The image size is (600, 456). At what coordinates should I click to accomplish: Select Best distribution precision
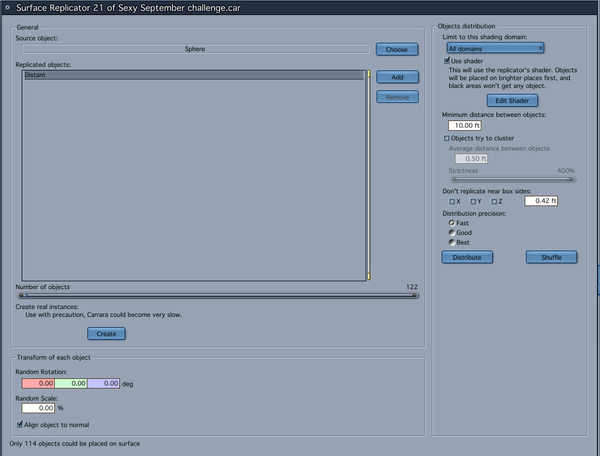(x=452, y=243)
